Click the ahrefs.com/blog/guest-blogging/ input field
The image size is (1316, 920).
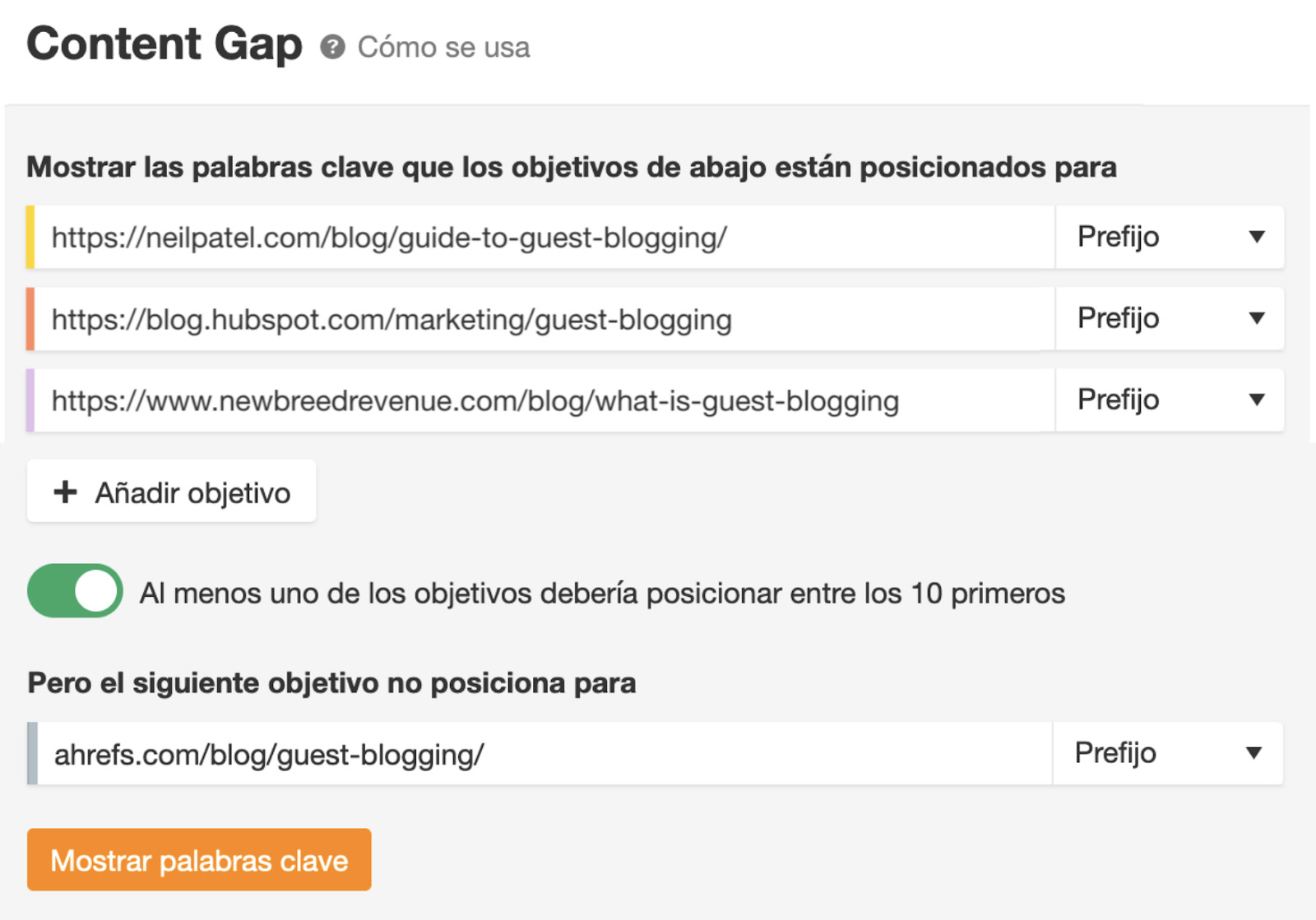click(x=543, y=754)
